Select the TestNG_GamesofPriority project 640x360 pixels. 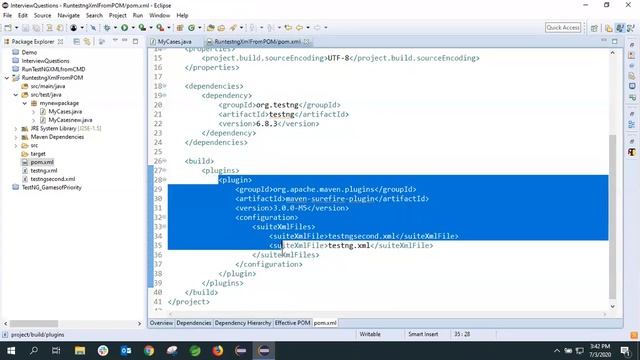pyautogui.click(x=51, y=188)
